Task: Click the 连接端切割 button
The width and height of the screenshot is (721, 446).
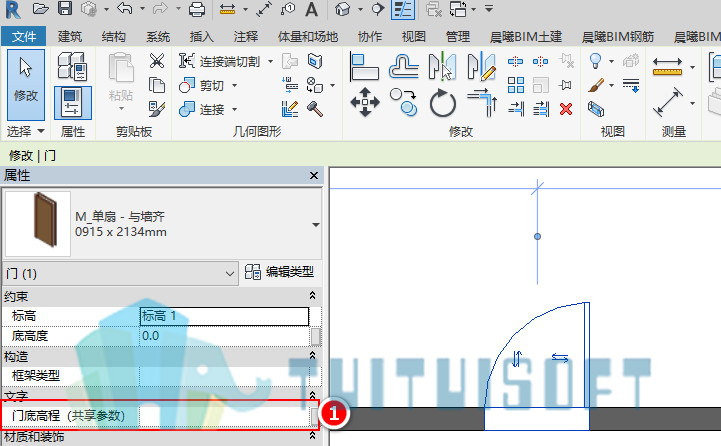Action: (x=220, y=61)
